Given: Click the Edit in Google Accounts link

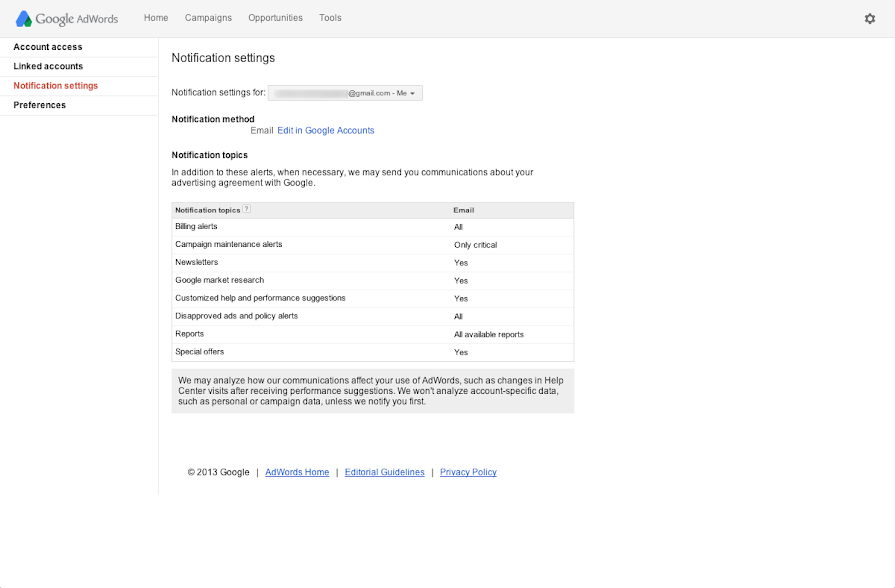Looking at the screenshot, I should tap(326, 131).
